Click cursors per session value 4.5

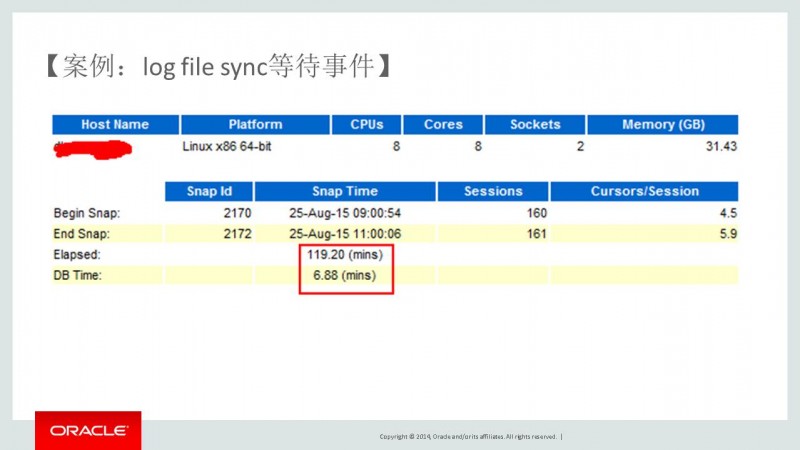(728, 213)
